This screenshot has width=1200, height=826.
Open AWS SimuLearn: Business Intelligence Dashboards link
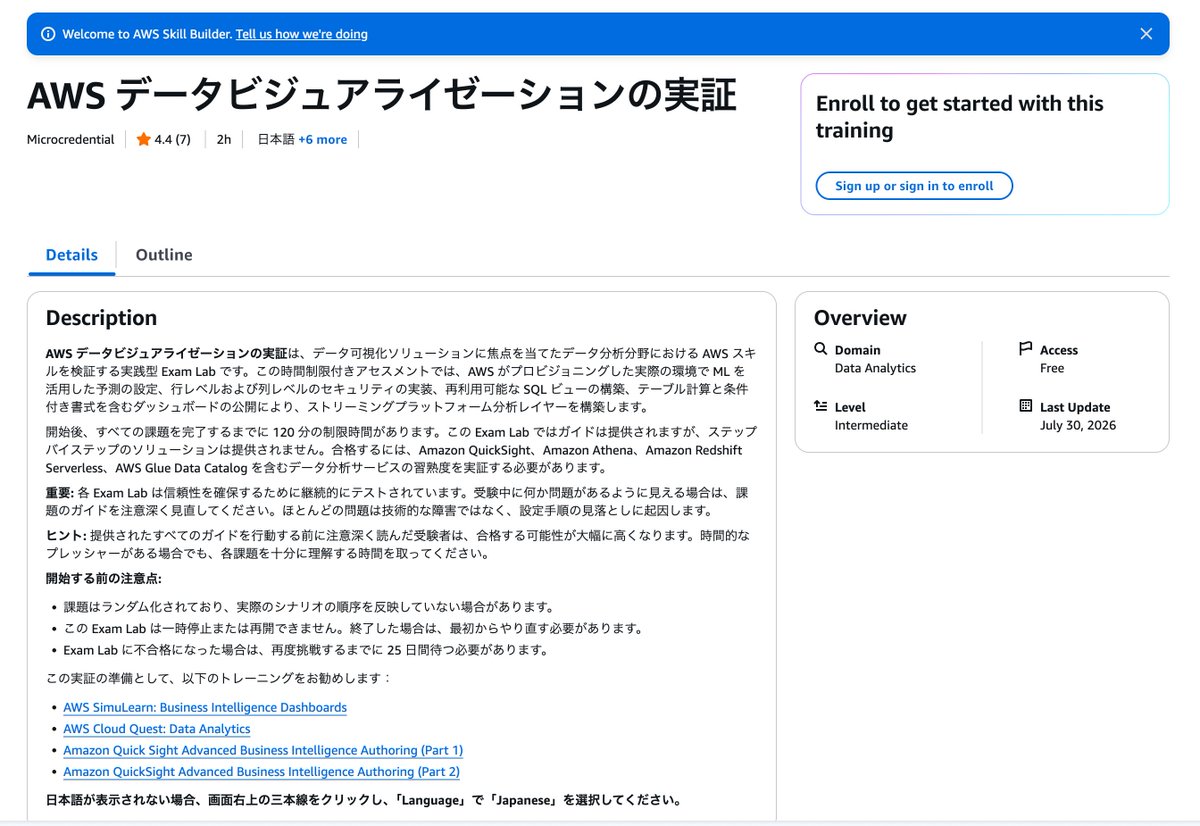(205, 707)
